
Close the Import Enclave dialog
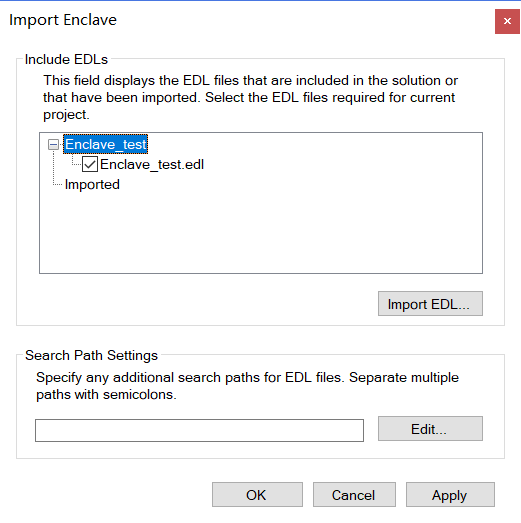coord(507,21)
